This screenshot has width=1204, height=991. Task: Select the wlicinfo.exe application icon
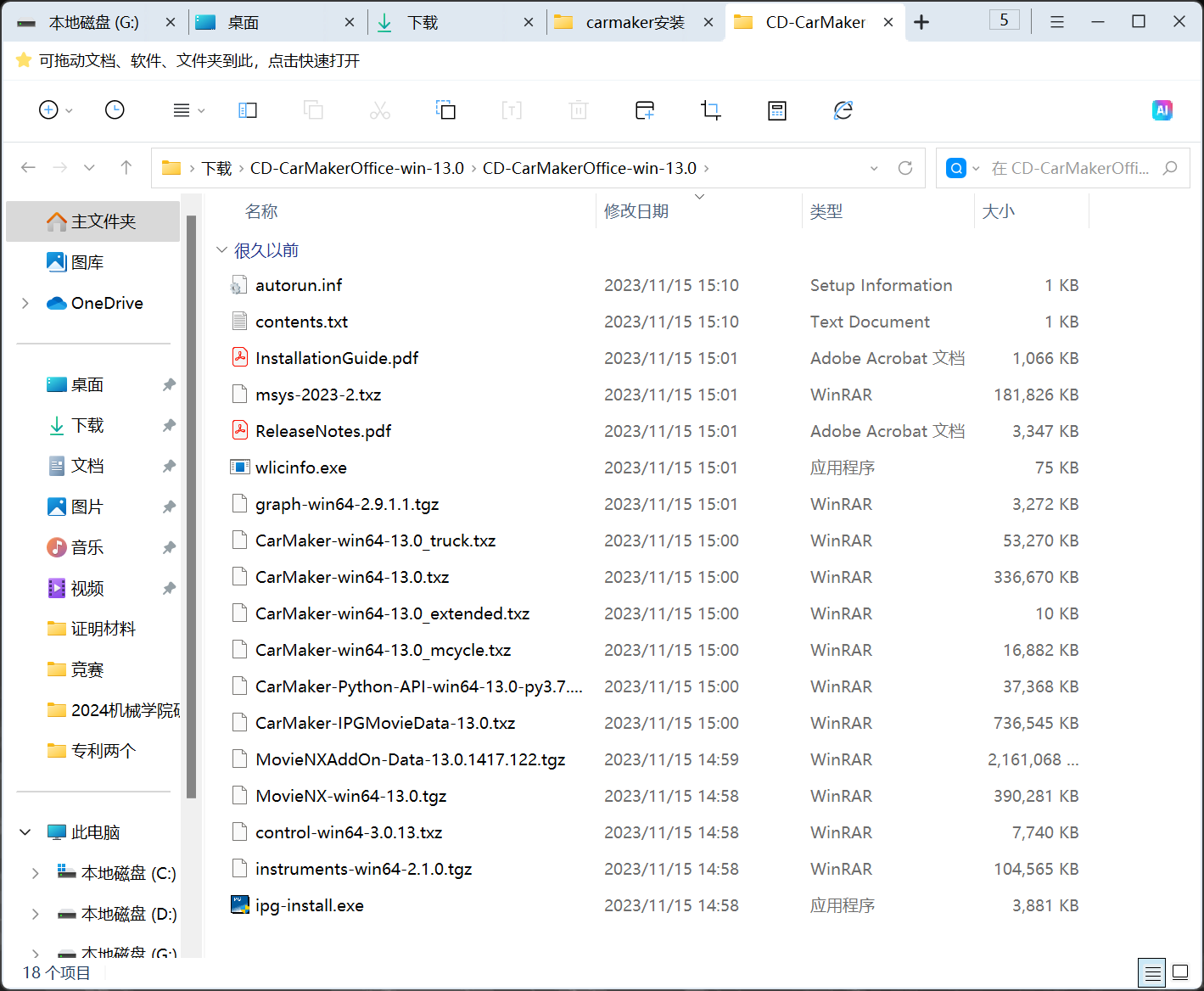pos(240,467)
